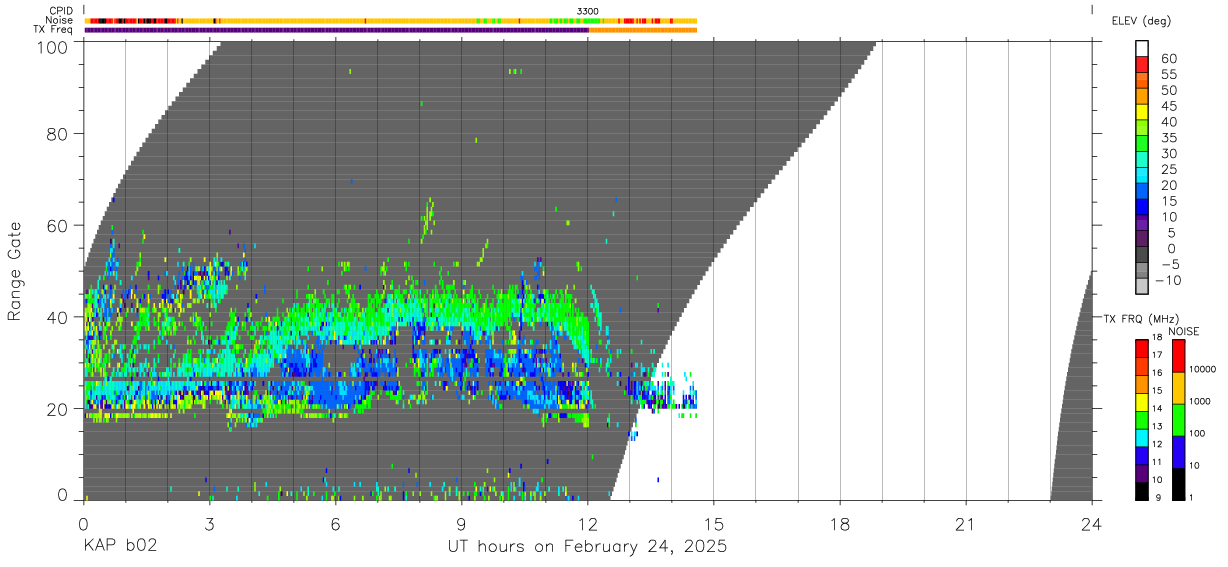The width and height of the screenshot is (1228, 567).
Task: Click the range gate tick label 80
Action: [x=58, y=134]
